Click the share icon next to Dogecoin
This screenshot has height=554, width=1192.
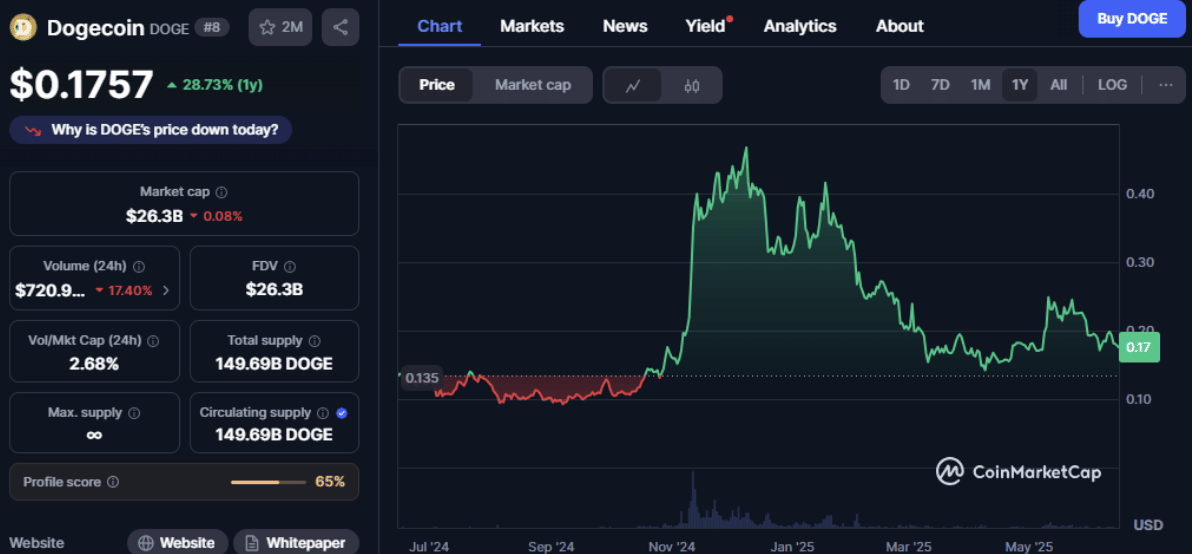[340, 27]
